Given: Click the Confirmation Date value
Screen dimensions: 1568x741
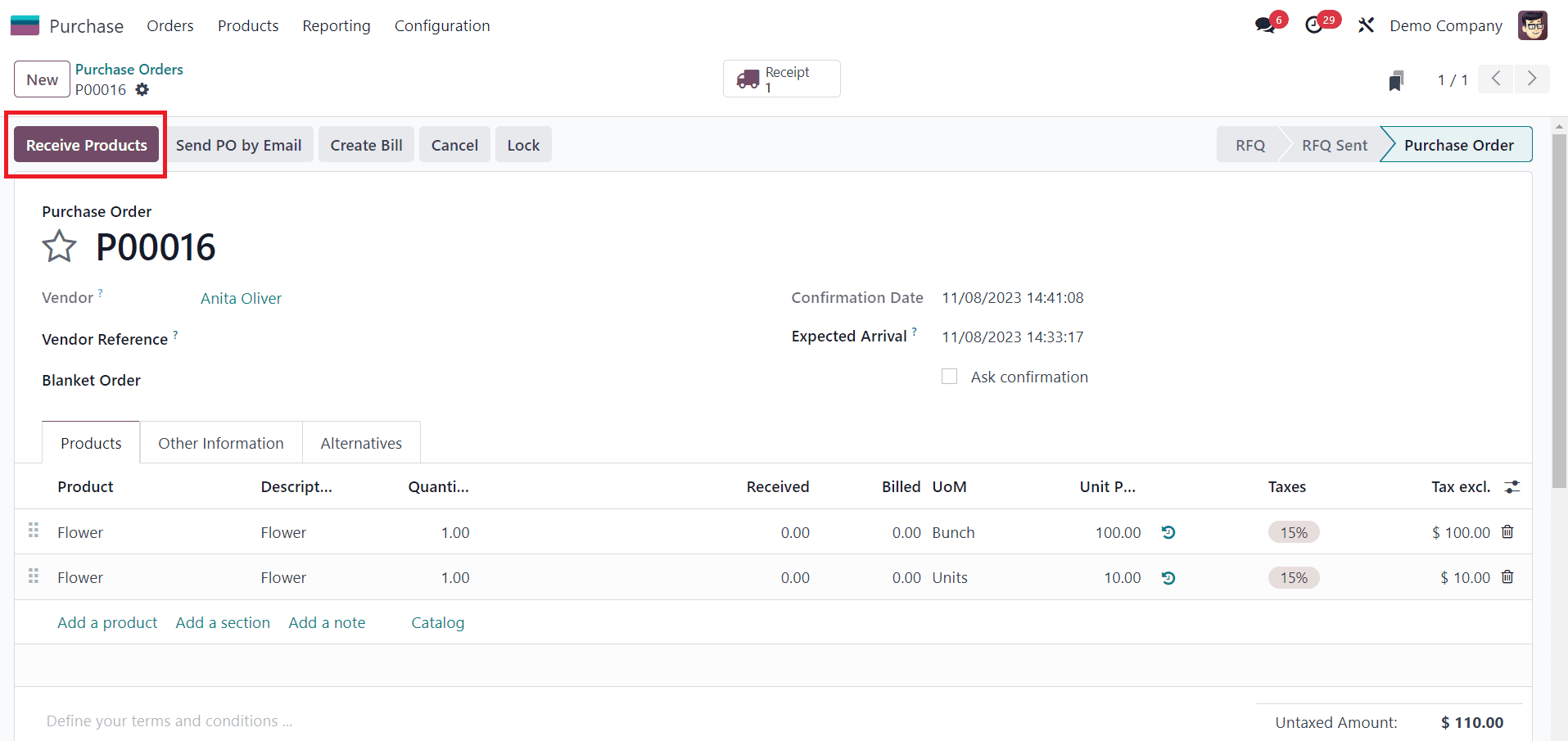Looking at the screenshot, I should tap(1012, 297).
